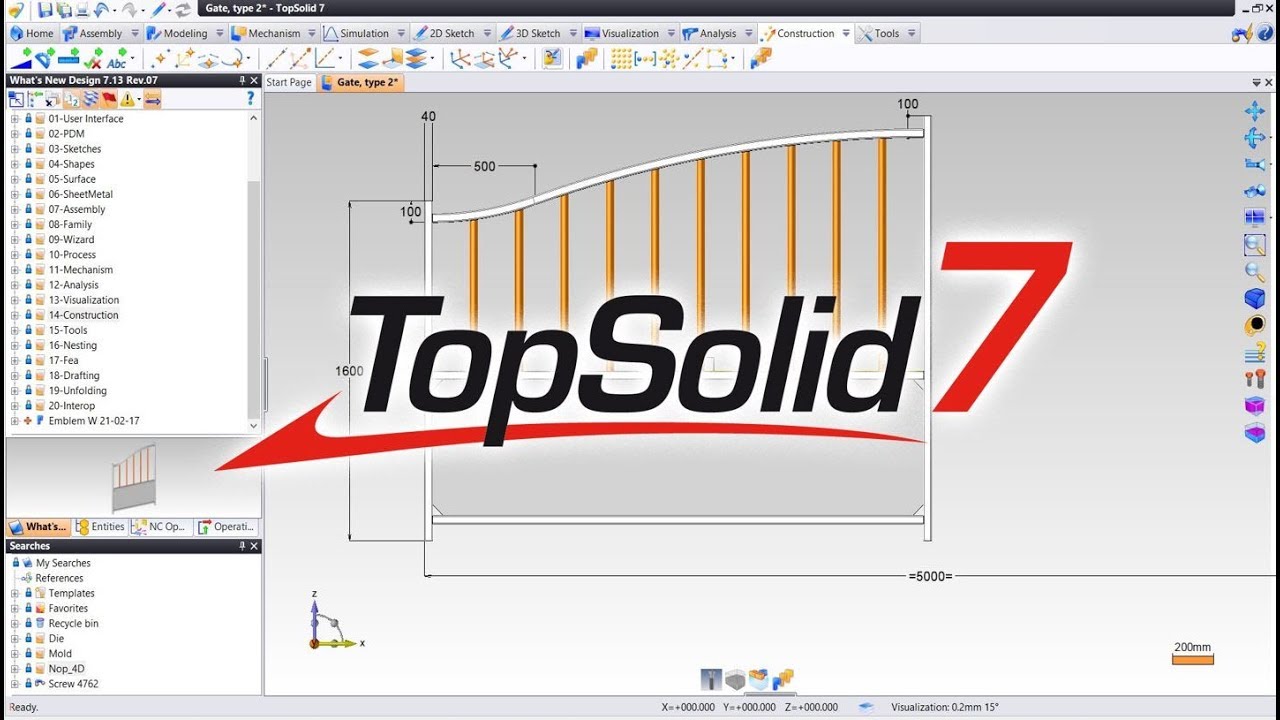Open the Construction tab dropdown arrow
This screenshot has width=1280, height=720.
(x=846, y=34)
